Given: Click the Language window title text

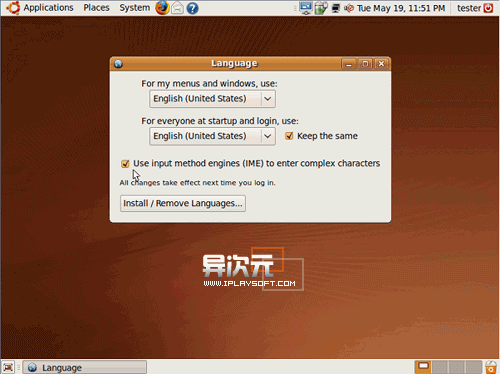Looking at the screenshot, I should click(234, 63).
